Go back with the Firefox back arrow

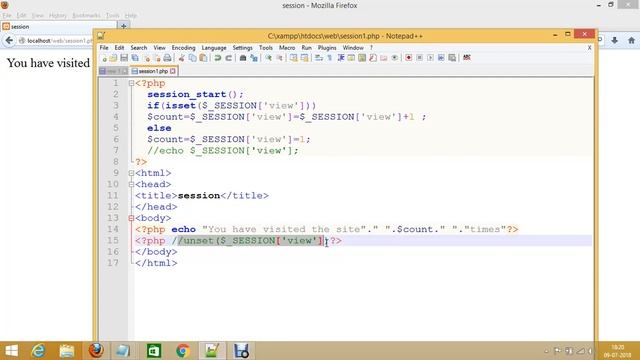[9, 40]
